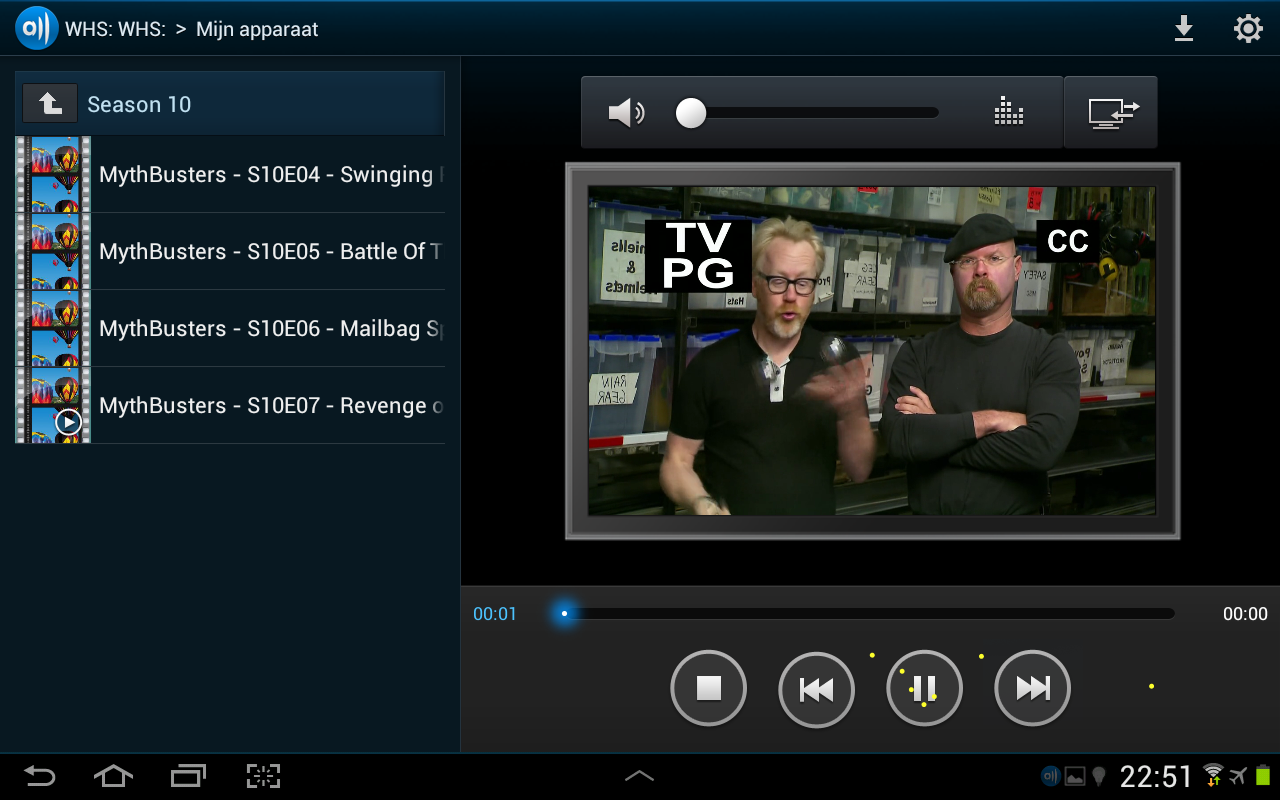This screenshot has width=1280, height=800.
Task: Open the equalizer sound settings
Action: 1009,112
